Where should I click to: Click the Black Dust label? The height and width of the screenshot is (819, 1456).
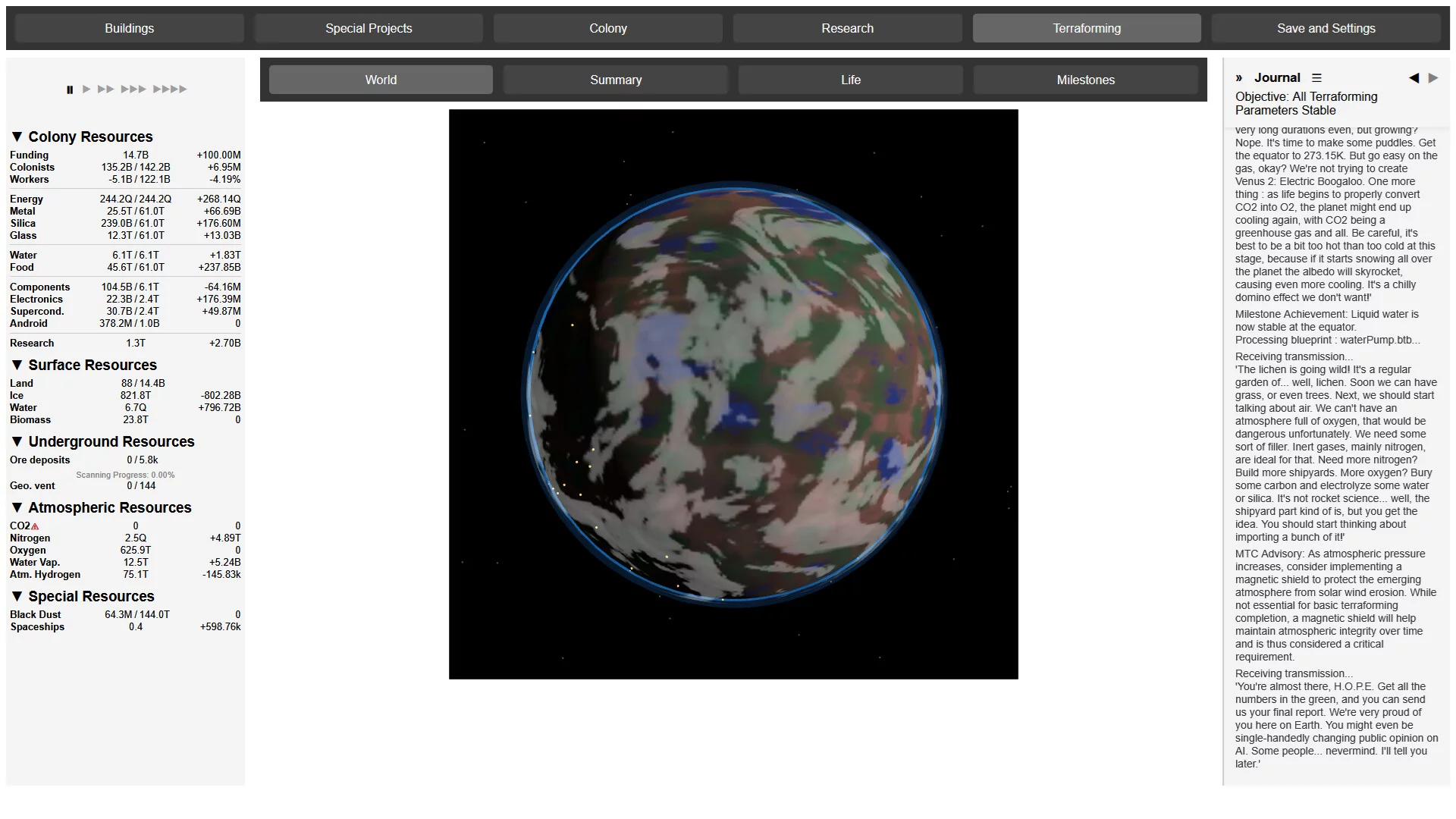35,614
